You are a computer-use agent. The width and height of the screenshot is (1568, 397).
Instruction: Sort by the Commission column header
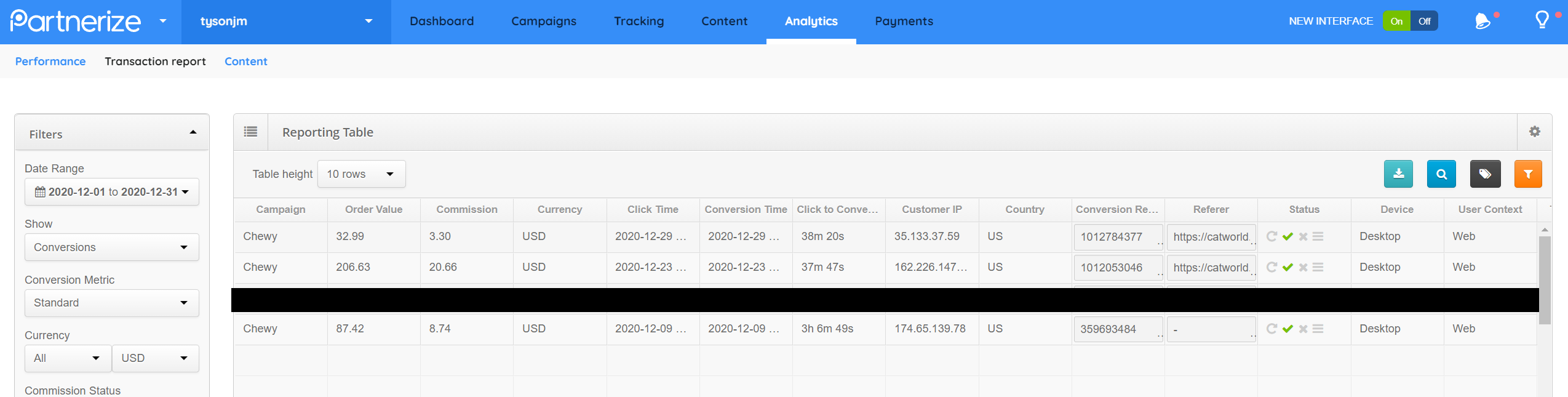tap(467, 209)
